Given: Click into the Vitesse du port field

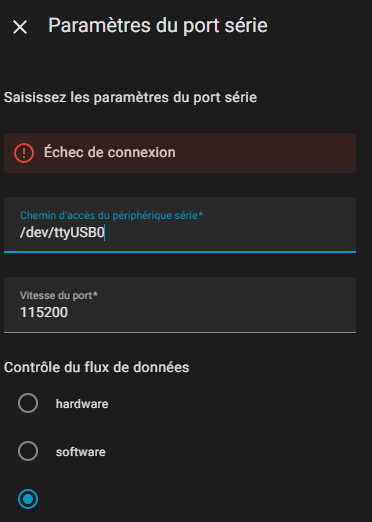Looking at the screenshot, I should 180,305.
